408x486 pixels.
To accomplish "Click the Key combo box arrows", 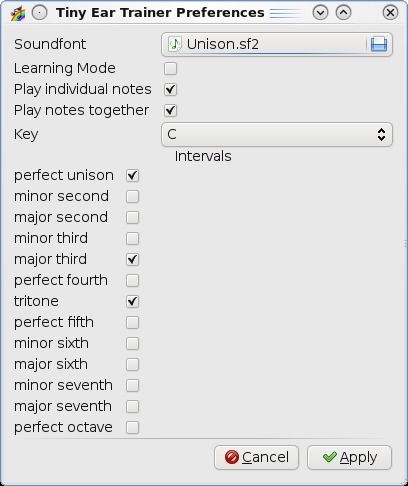I will click(x=381, y=135).
